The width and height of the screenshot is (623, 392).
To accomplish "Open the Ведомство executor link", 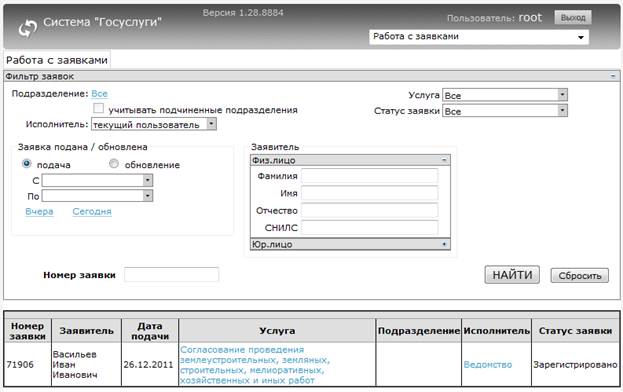I will click(x=488, y=365).
